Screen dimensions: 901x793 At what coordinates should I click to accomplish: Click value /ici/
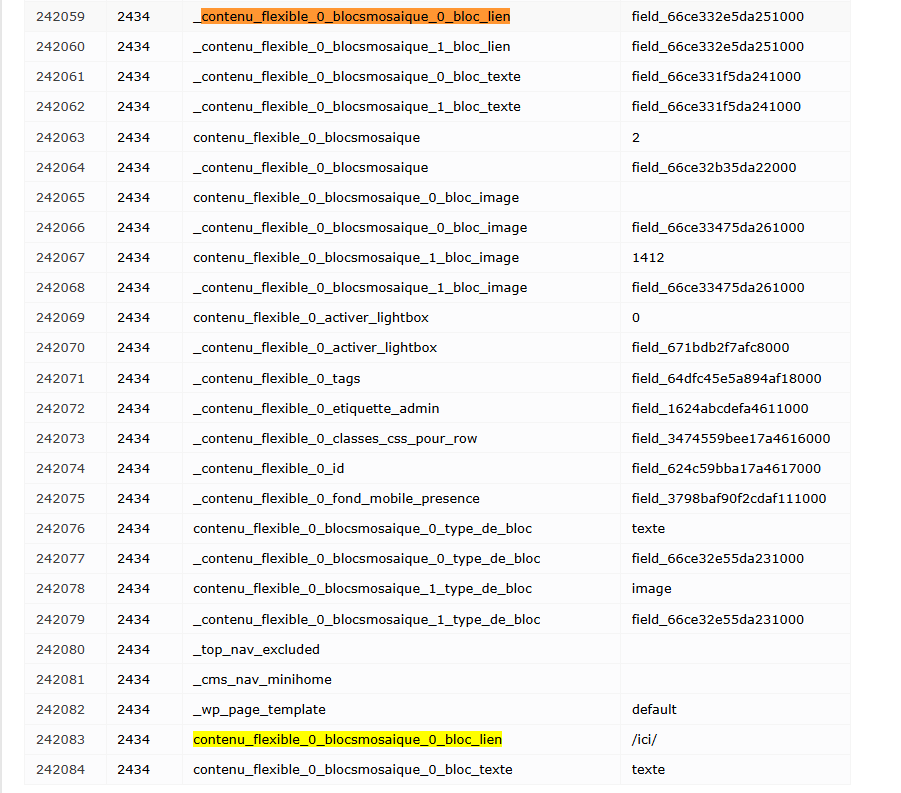tap(644, 740)
